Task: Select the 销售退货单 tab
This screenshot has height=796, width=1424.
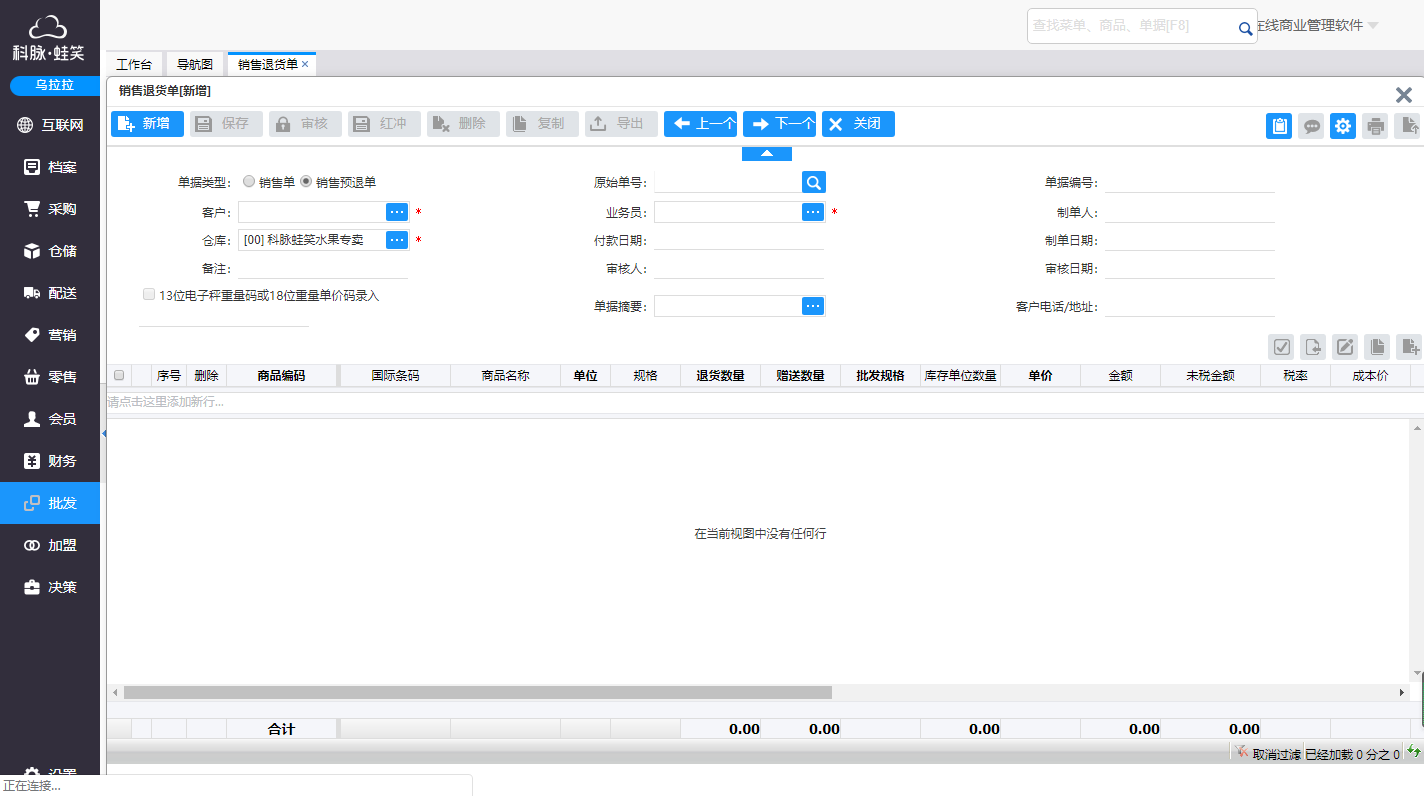Action: [x=267, y=64]
